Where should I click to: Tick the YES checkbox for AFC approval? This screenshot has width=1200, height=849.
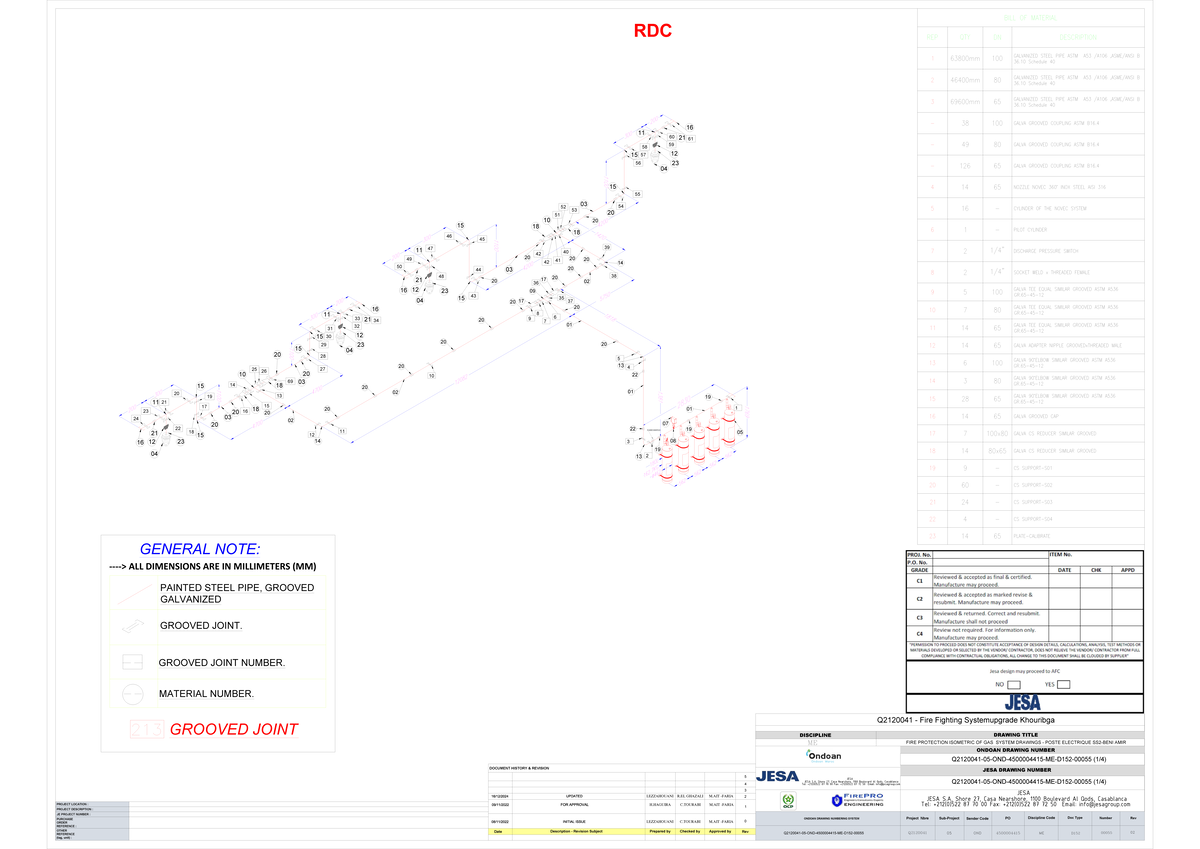pyautogui.click(x=1063, y=685)
